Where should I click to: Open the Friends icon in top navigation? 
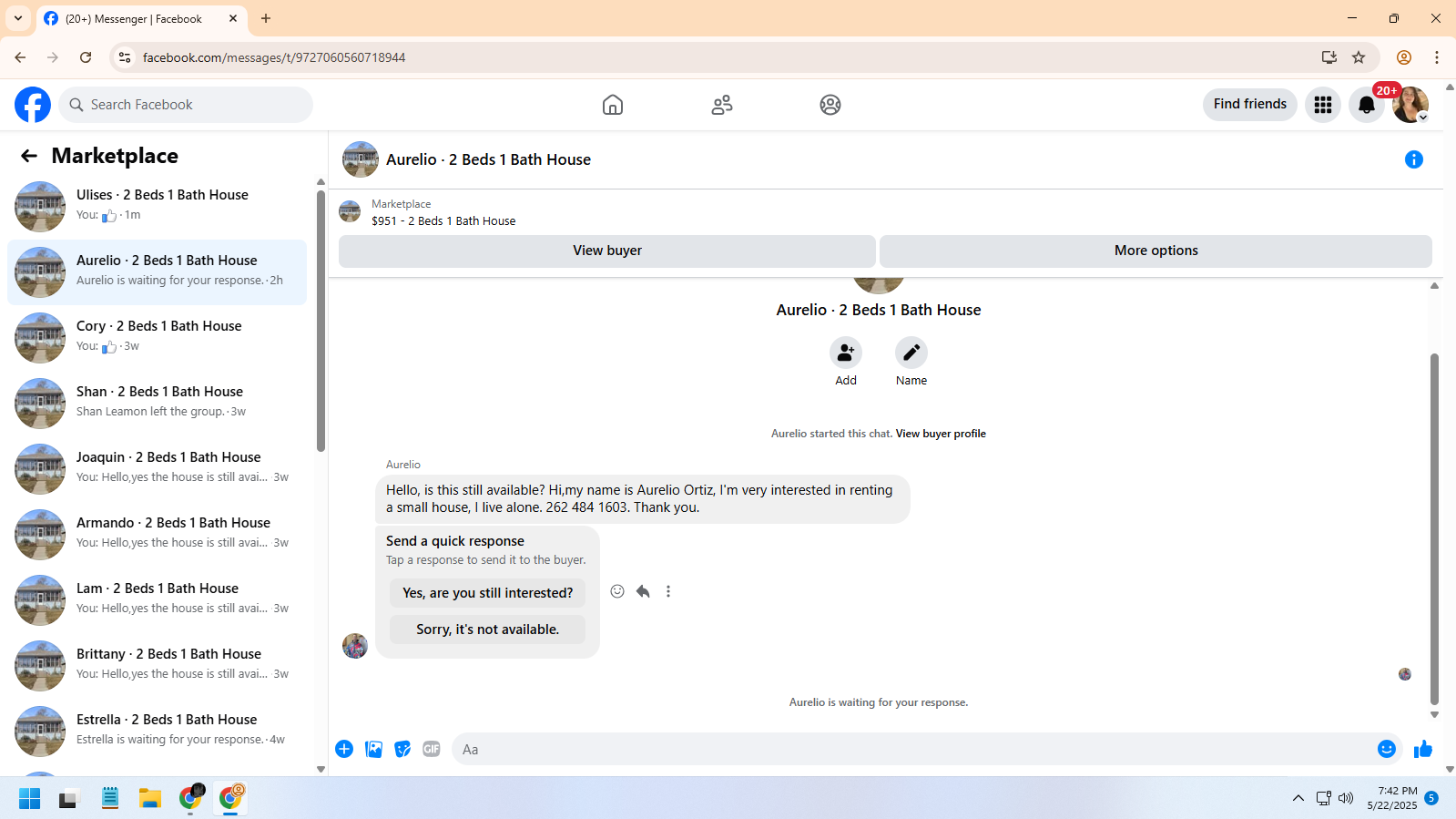[x=722, y=105]
